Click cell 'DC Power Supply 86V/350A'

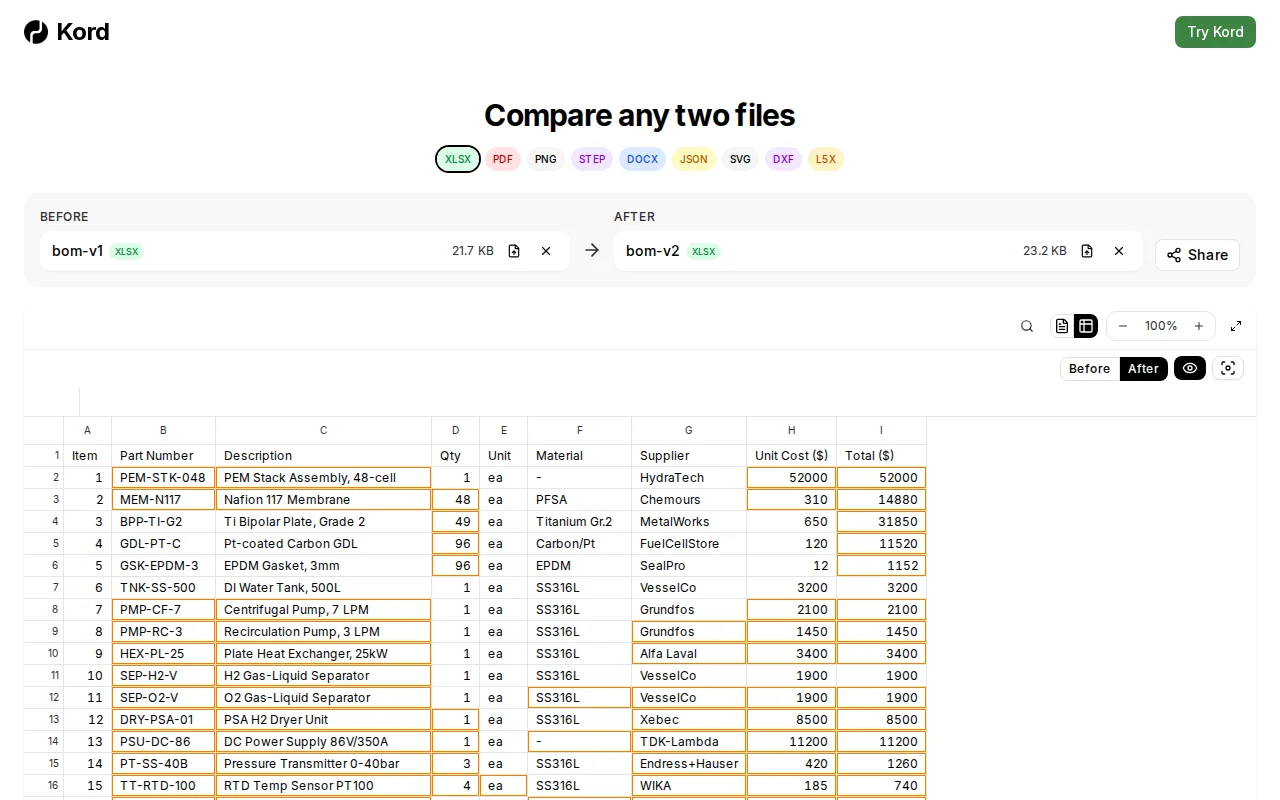tap(323, 742)
